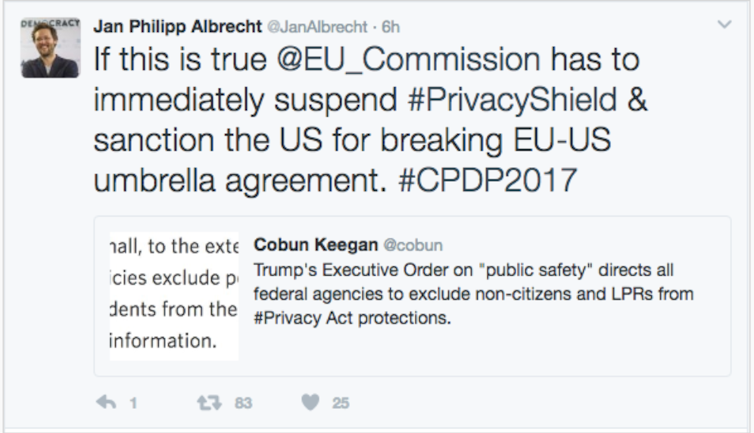
Task: Open Jan Philipp Albrecht's profile picture
Action: 50,47
